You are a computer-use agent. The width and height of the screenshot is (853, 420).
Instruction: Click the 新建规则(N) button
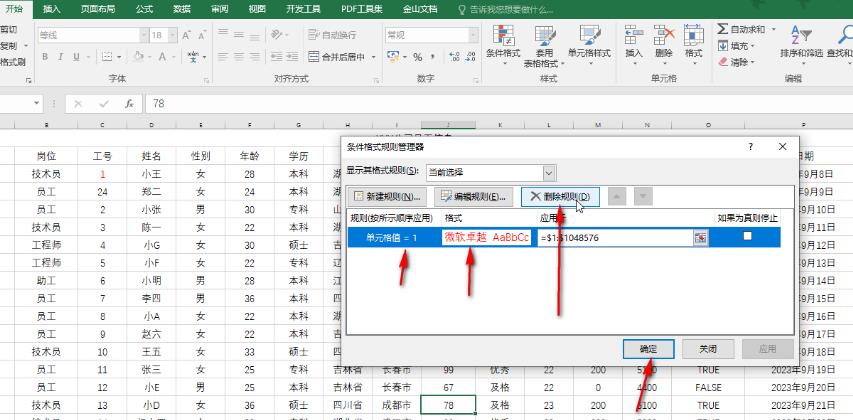coord(387,197)
